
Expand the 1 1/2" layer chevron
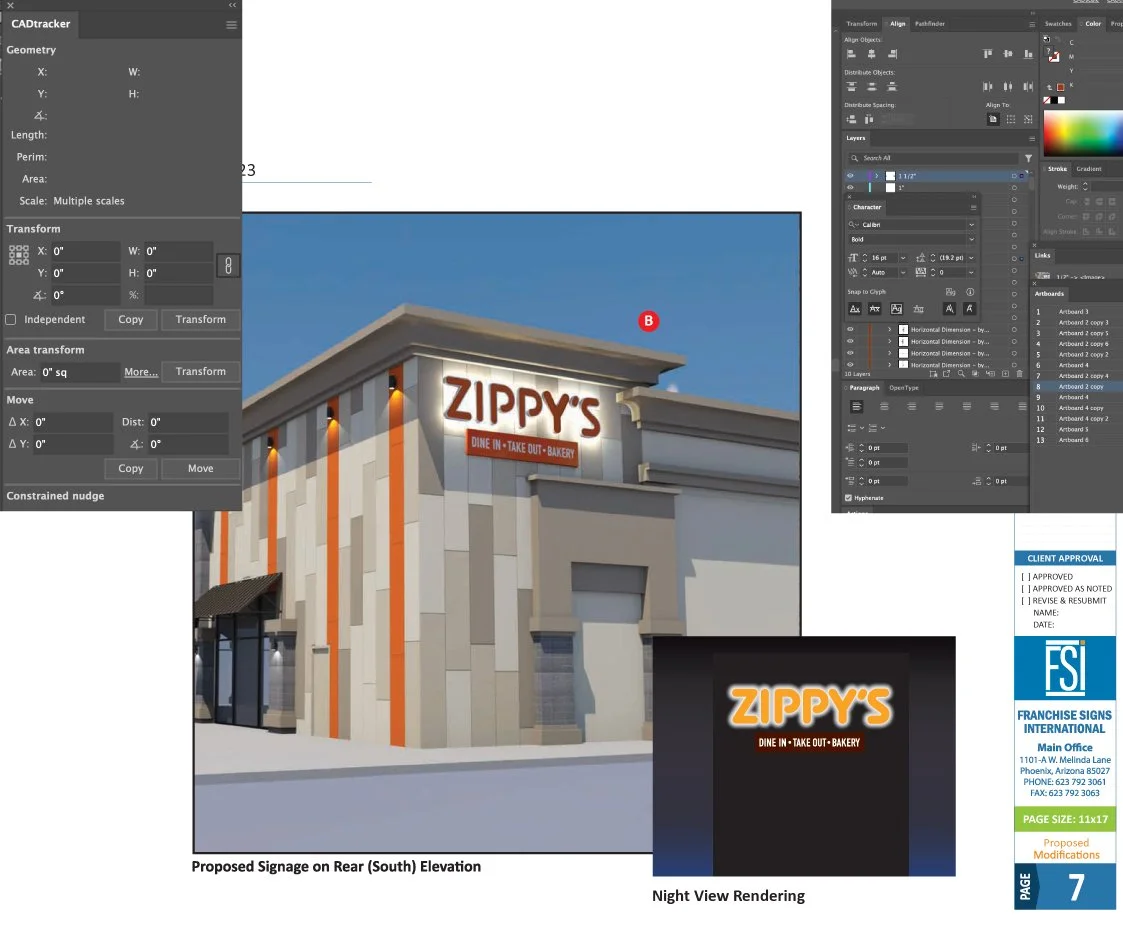[877, 176]
